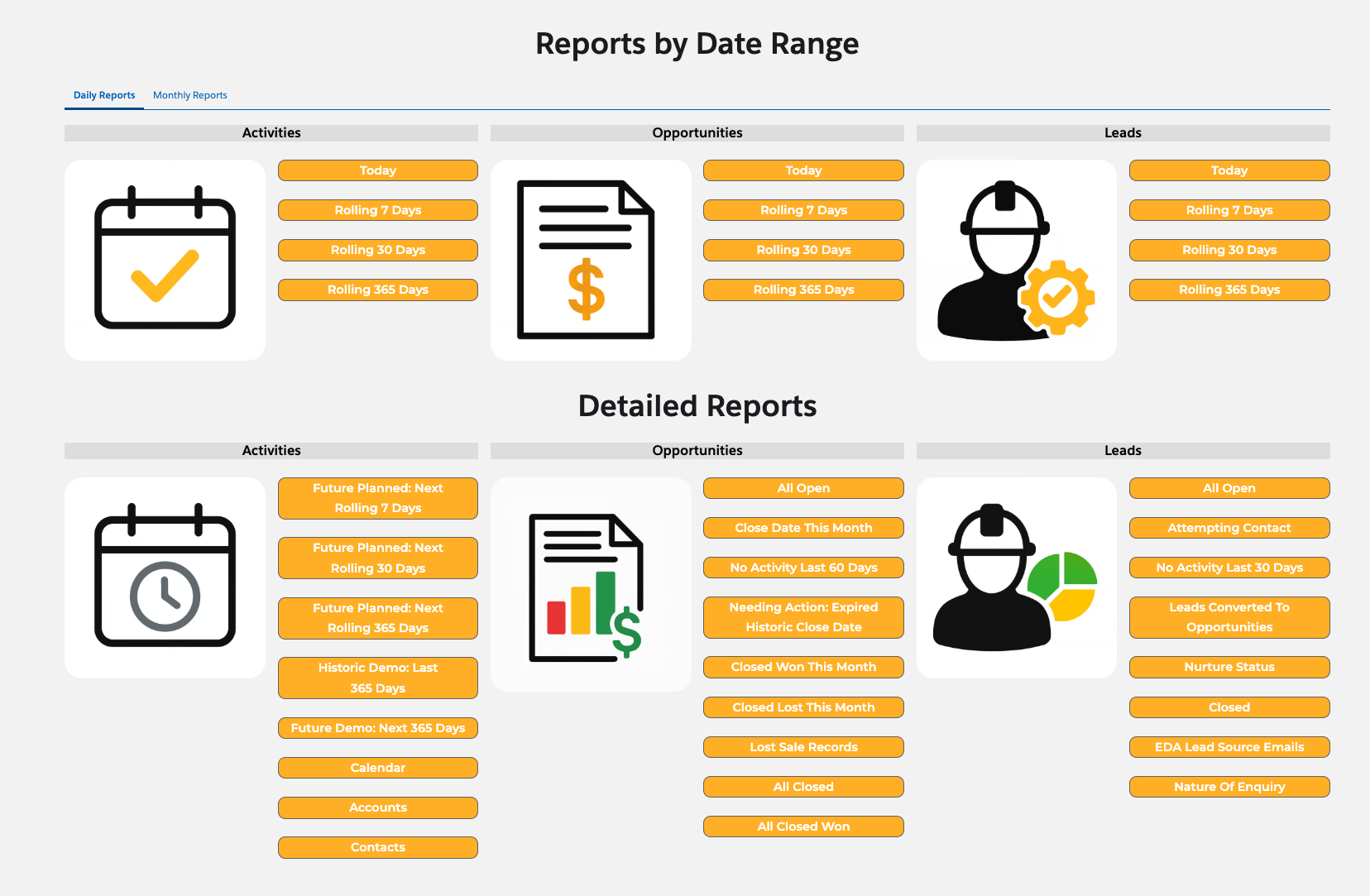
Task: Open Activities Rolling 30 Days report
Action: (x=378, y=250)
